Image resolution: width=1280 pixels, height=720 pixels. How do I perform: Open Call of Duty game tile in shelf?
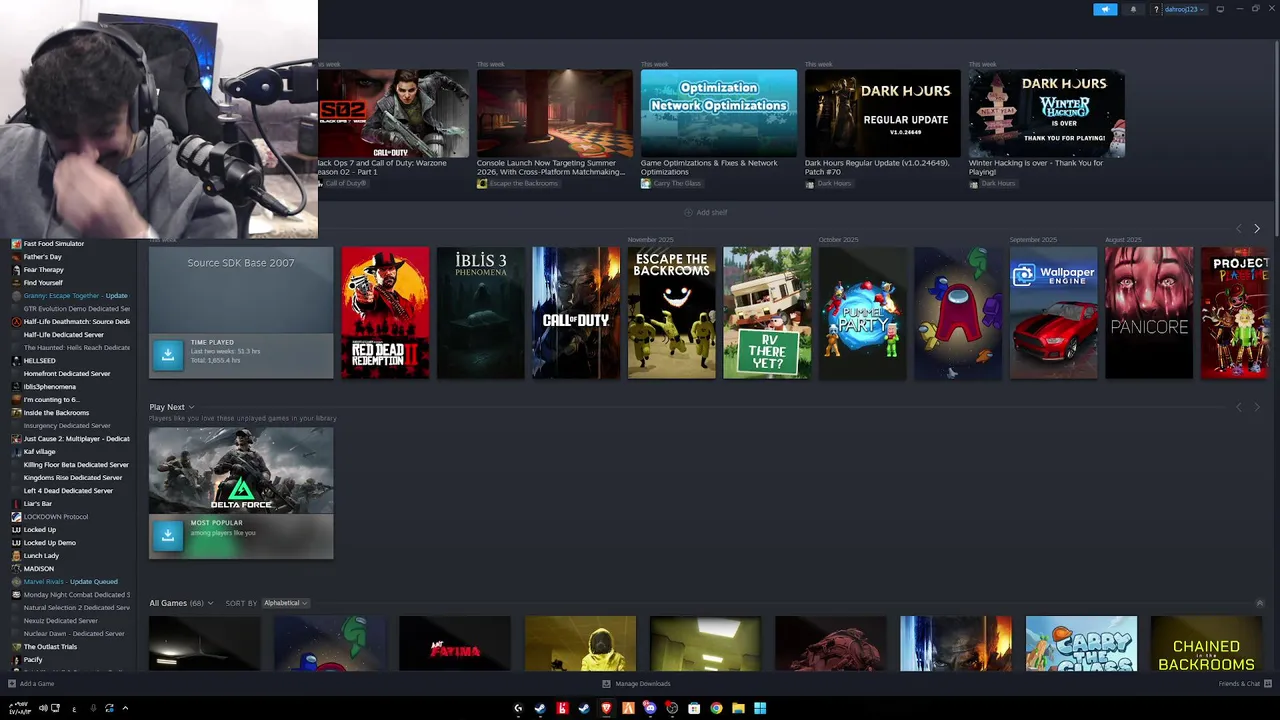click(576, 313)
